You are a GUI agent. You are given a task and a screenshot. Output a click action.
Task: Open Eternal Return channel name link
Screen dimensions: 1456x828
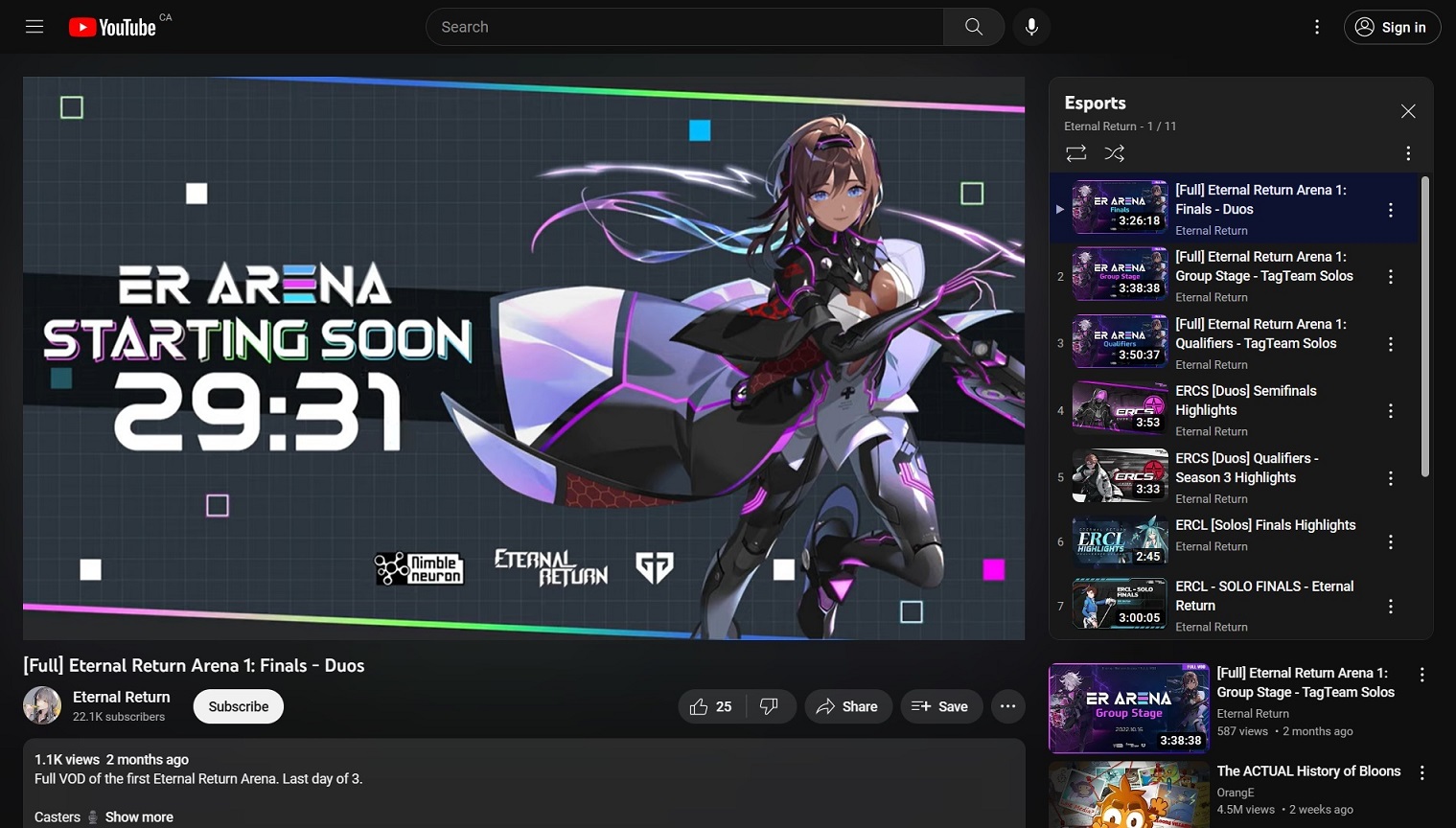tap(122, 697)
